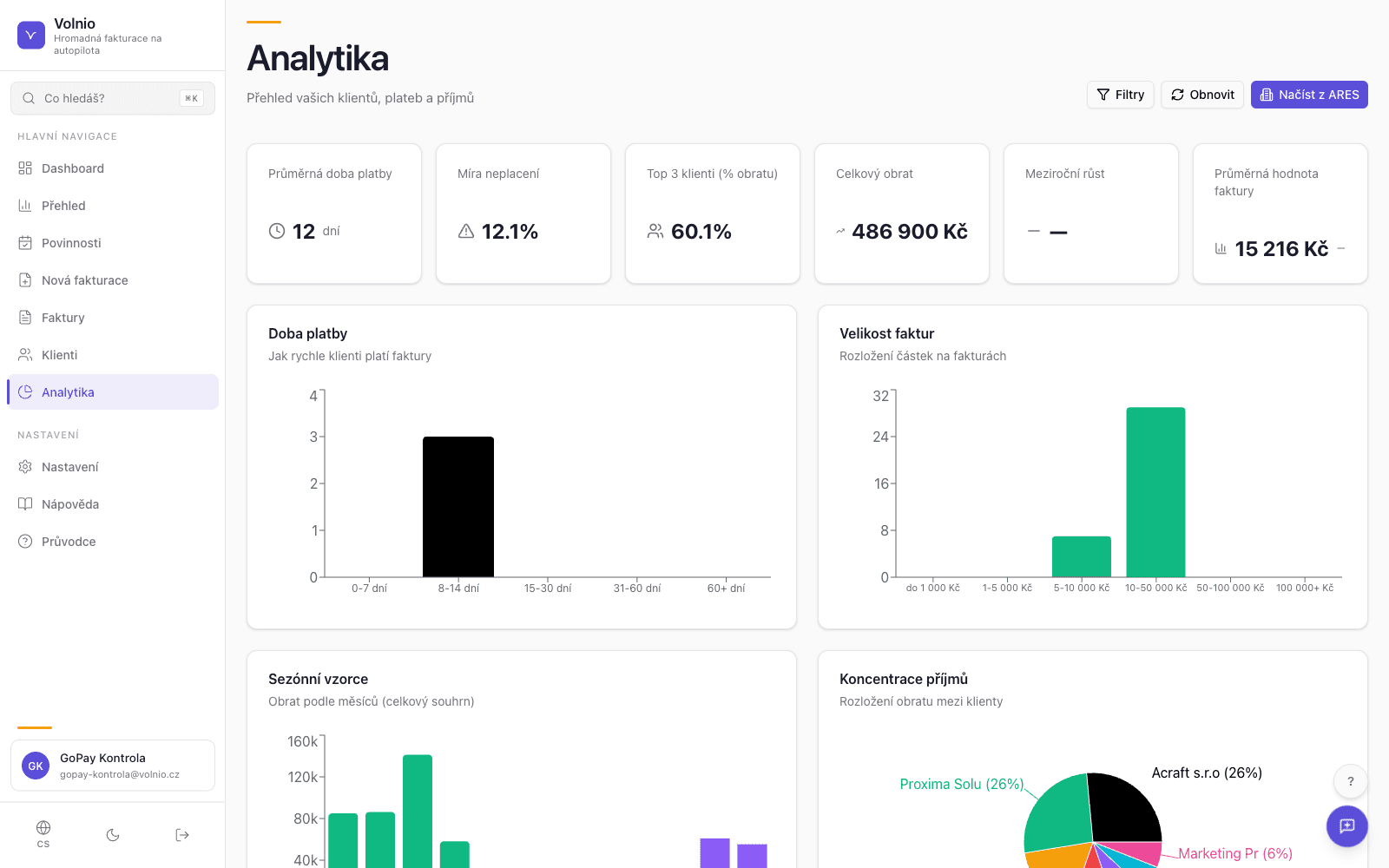1389x868 pixels.
Task: Click the Analytika pie chart icon
Action: 25,392
